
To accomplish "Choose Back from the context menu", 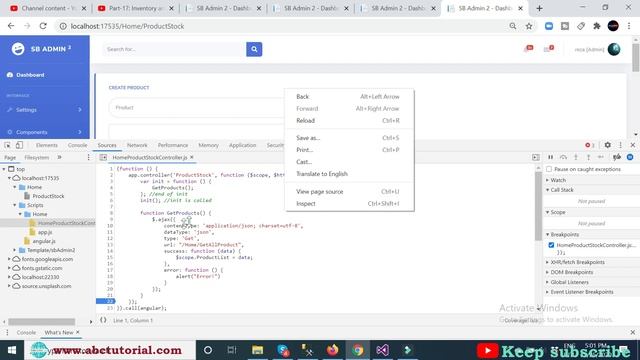I will (349, 97).
